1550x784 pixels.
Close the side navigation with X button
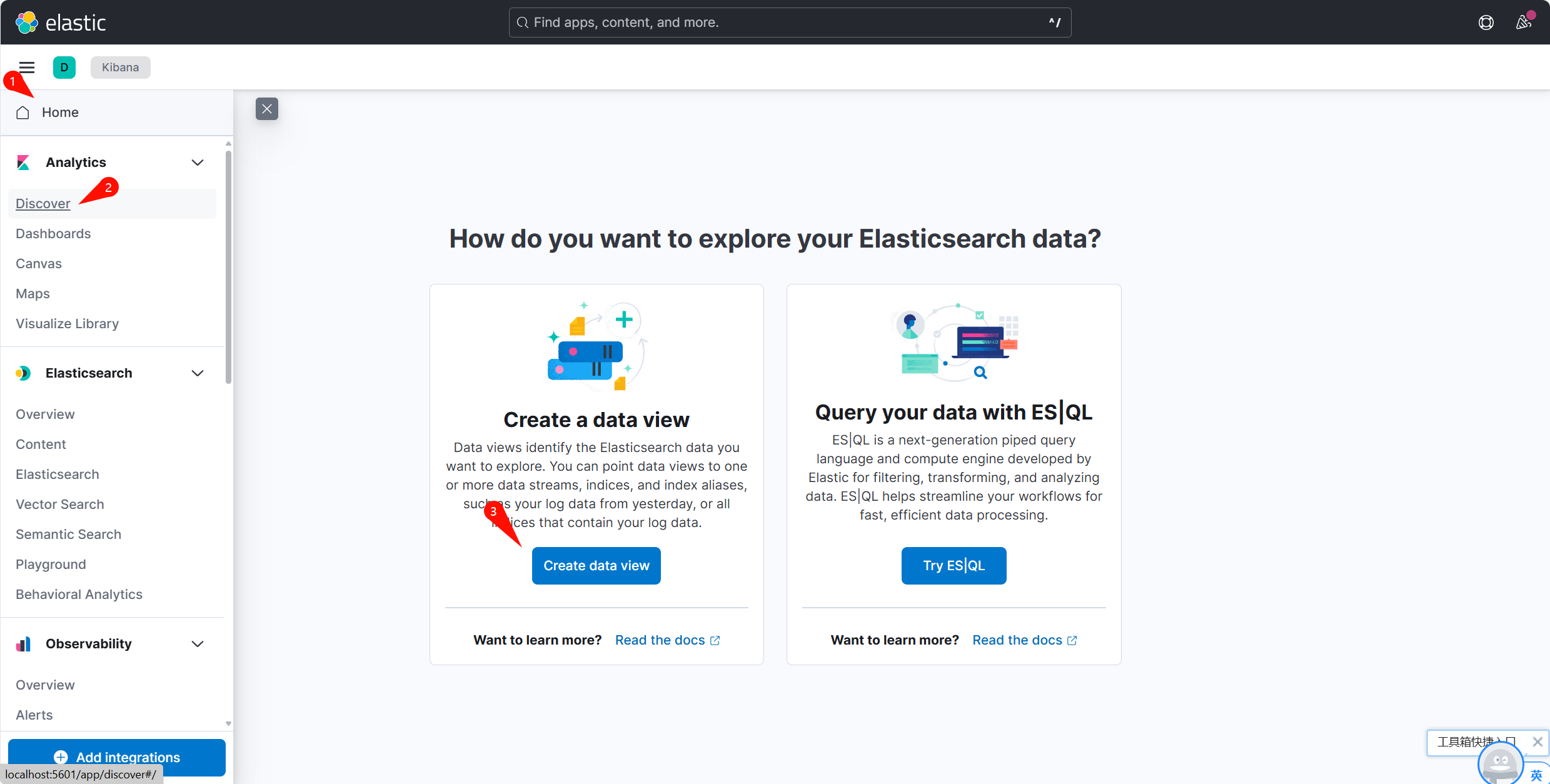[x=267, y=109]
